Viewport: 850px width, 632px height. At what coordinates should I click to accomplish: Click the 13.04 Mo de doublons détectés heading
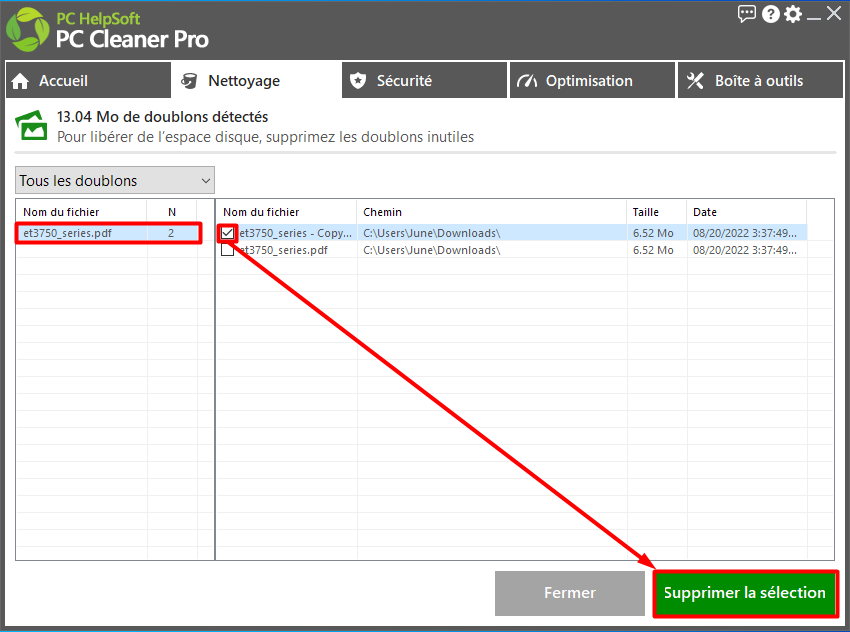pos(163,117)
